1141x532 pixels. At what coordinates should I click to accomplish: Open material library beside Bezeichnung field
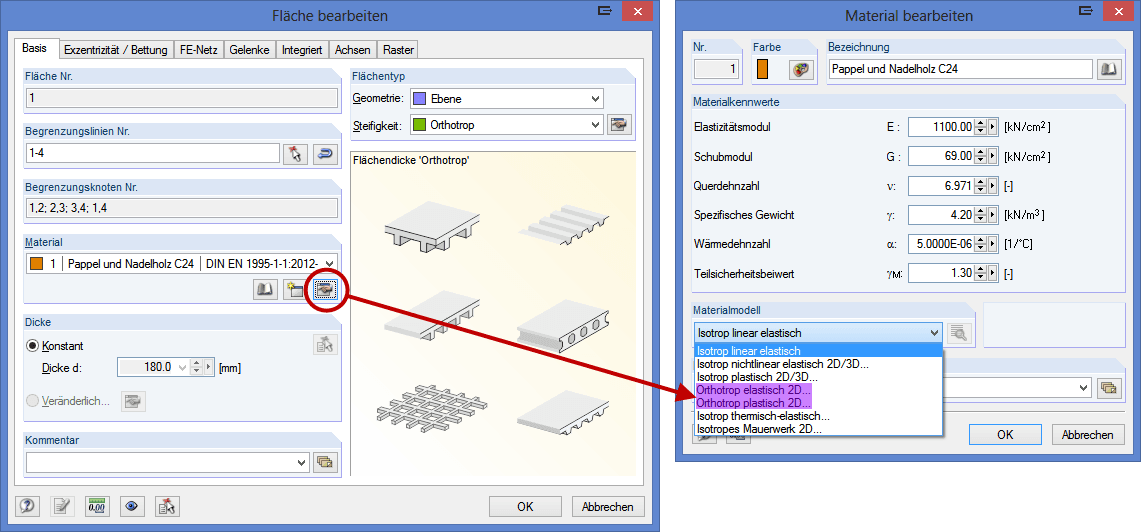[1108, 69]
